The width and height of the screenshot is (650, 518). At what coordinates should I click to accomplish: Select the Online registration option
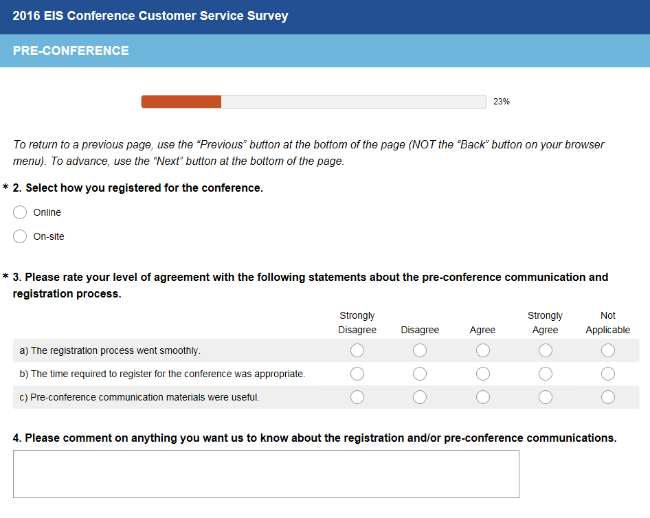(20, 212)
